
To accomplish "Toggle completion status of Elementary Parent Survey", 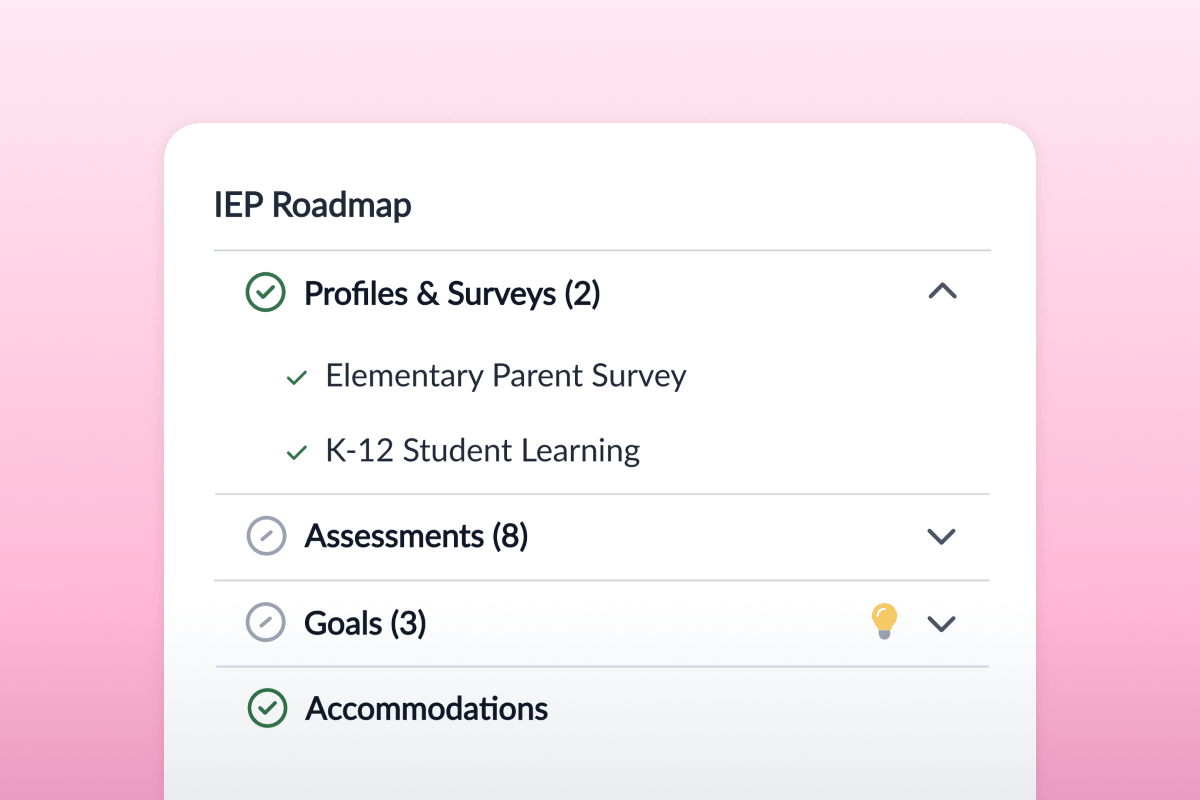I will tap(296, 378).
